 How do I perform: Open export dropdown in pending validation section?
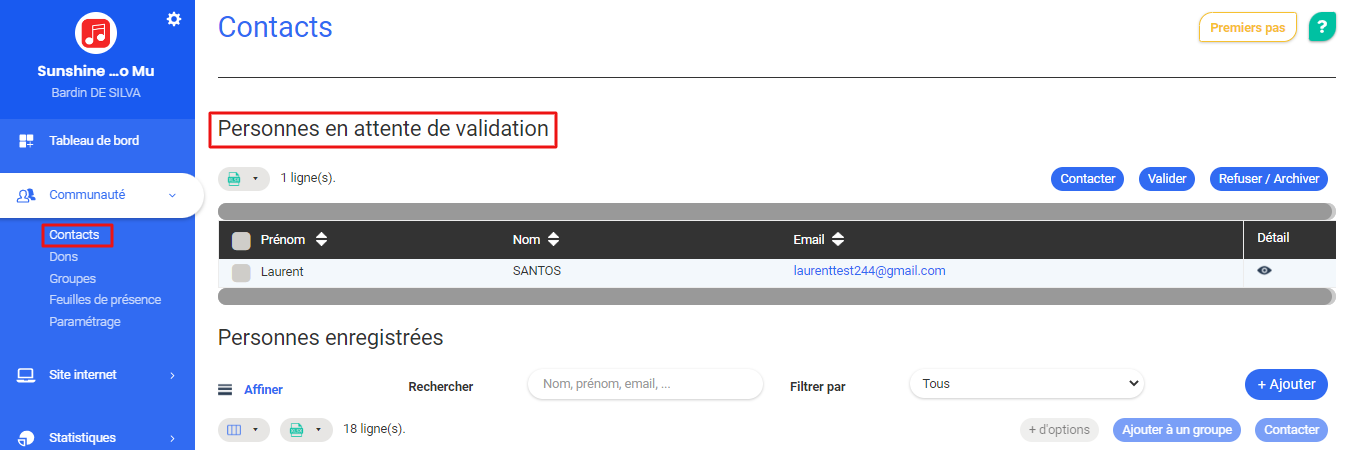click(x=243, y=179)
